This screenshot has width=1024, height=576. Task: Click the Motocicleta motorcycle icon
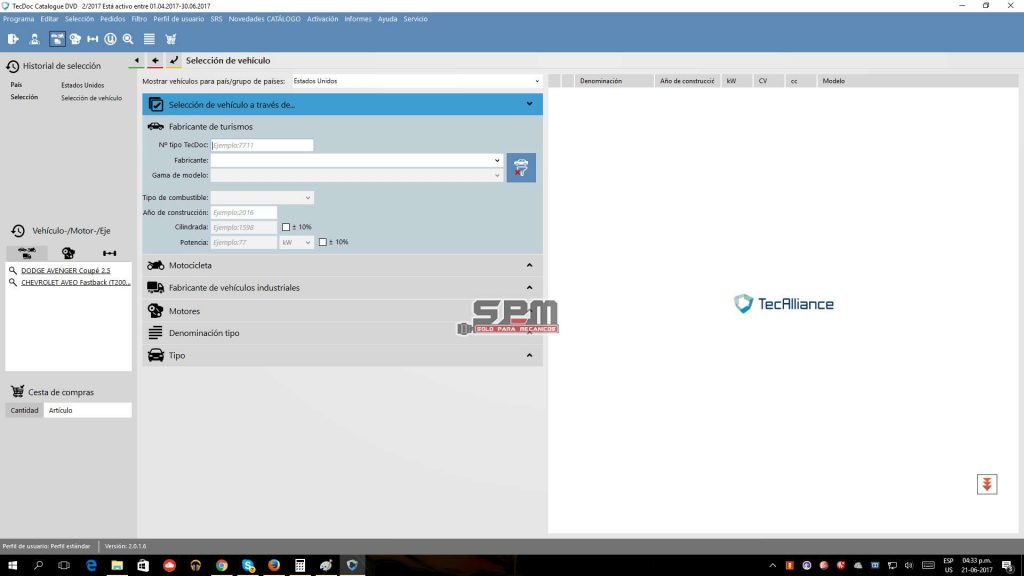[155, 265]
